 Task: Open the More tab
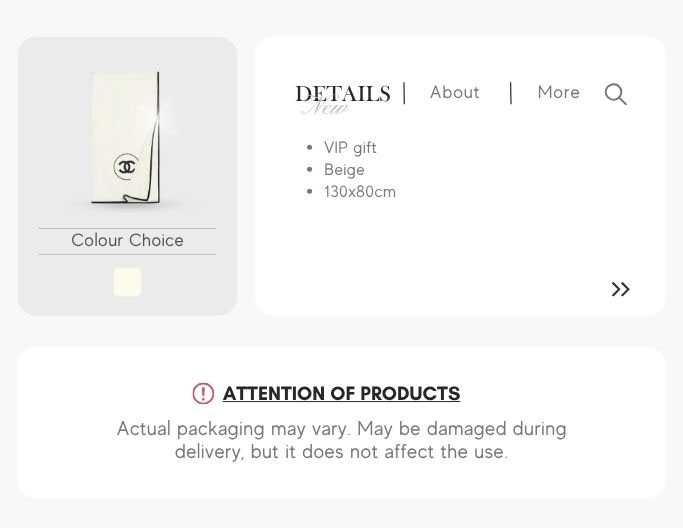pos(558,92)
